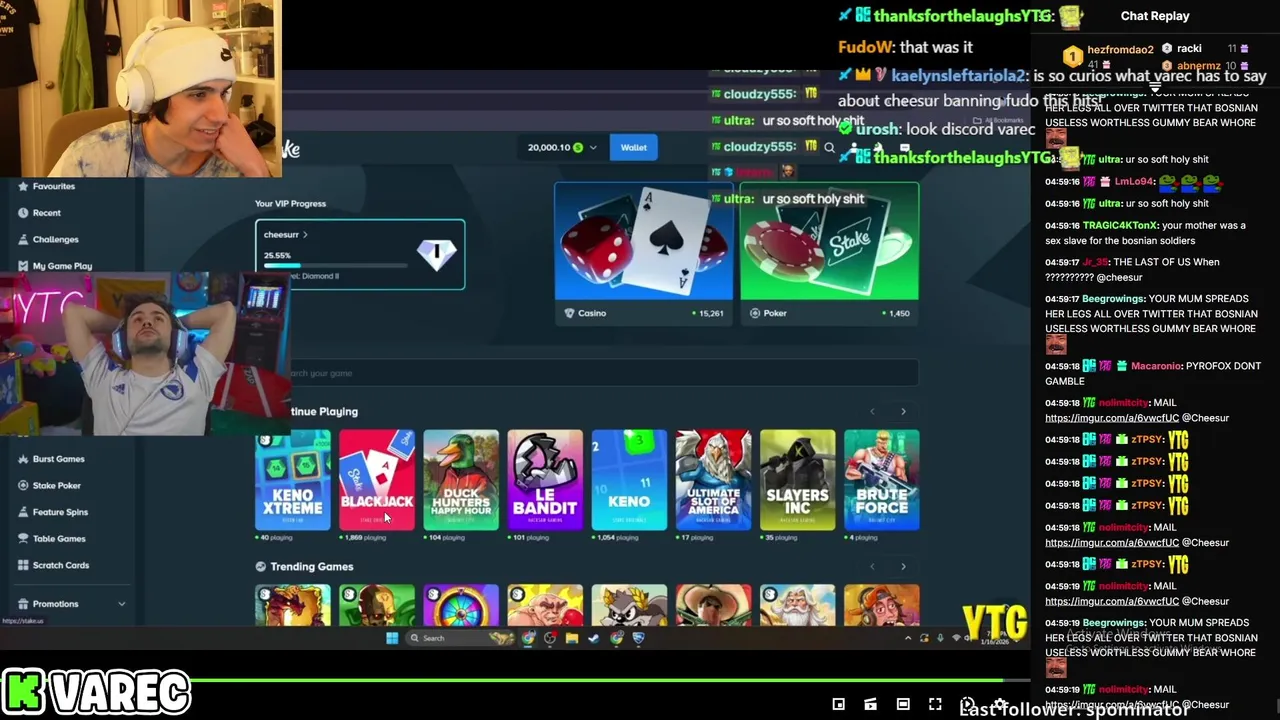Screen dimensions: 1280x720
Task: Click the taskbar date and time
Action: click(995, 638)
